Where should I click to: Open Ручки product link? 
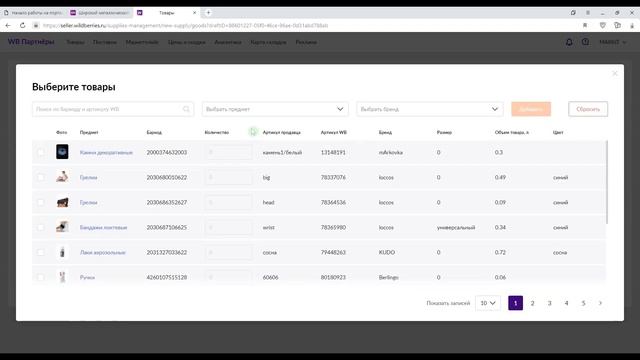click(x=87, y=277)
